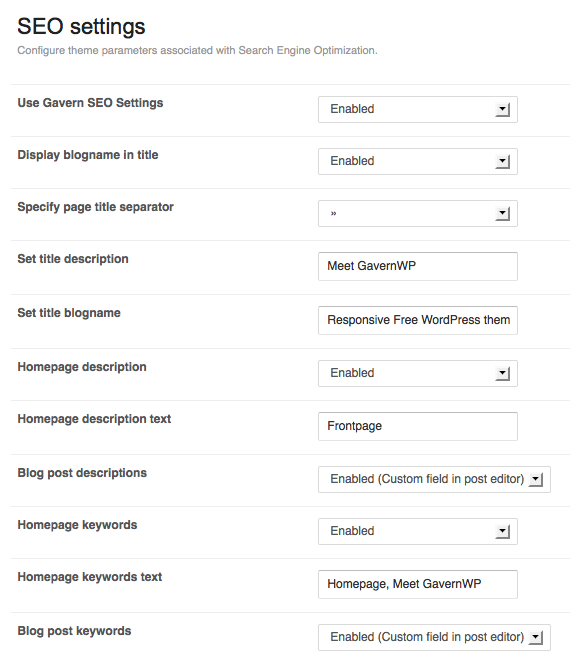Screen dimensions: 570x661
Task: Click arrow icon of Homepage keywords dropdown
Action: pyautogui.click(x=503, y=532)
